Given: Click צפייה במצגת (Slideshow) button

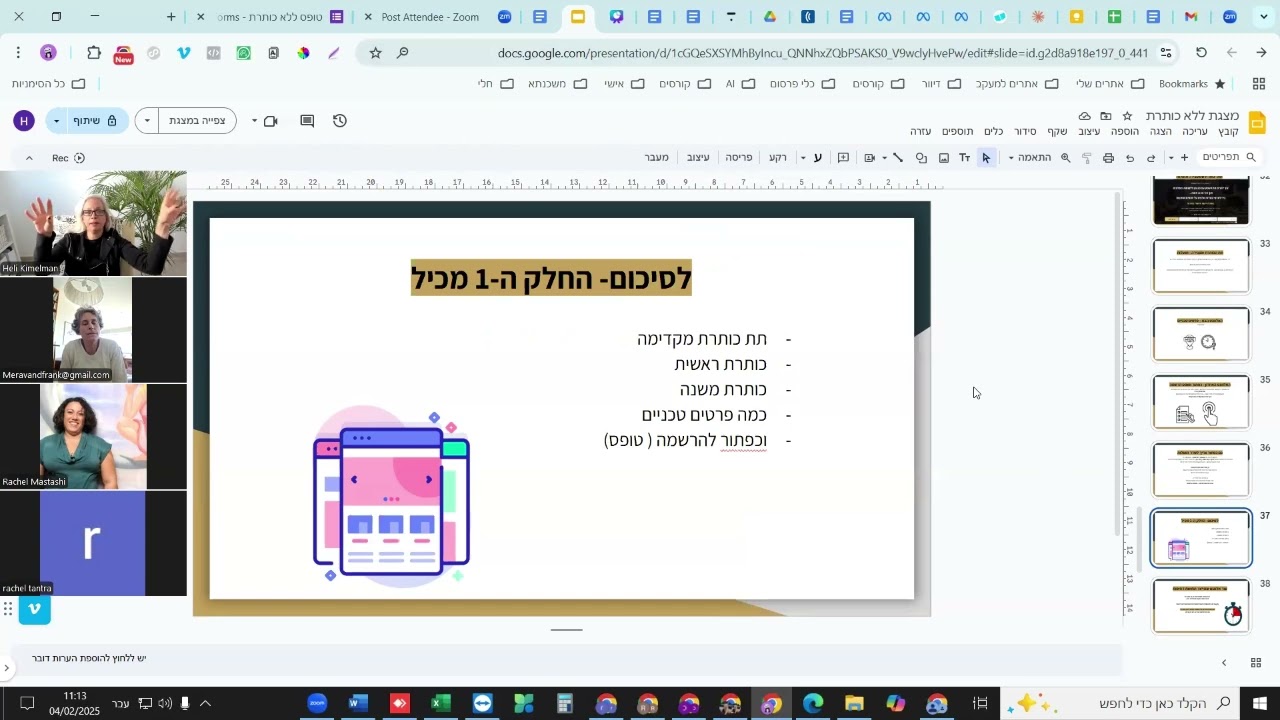Looking at the screenshot, I should pos(197,121).
